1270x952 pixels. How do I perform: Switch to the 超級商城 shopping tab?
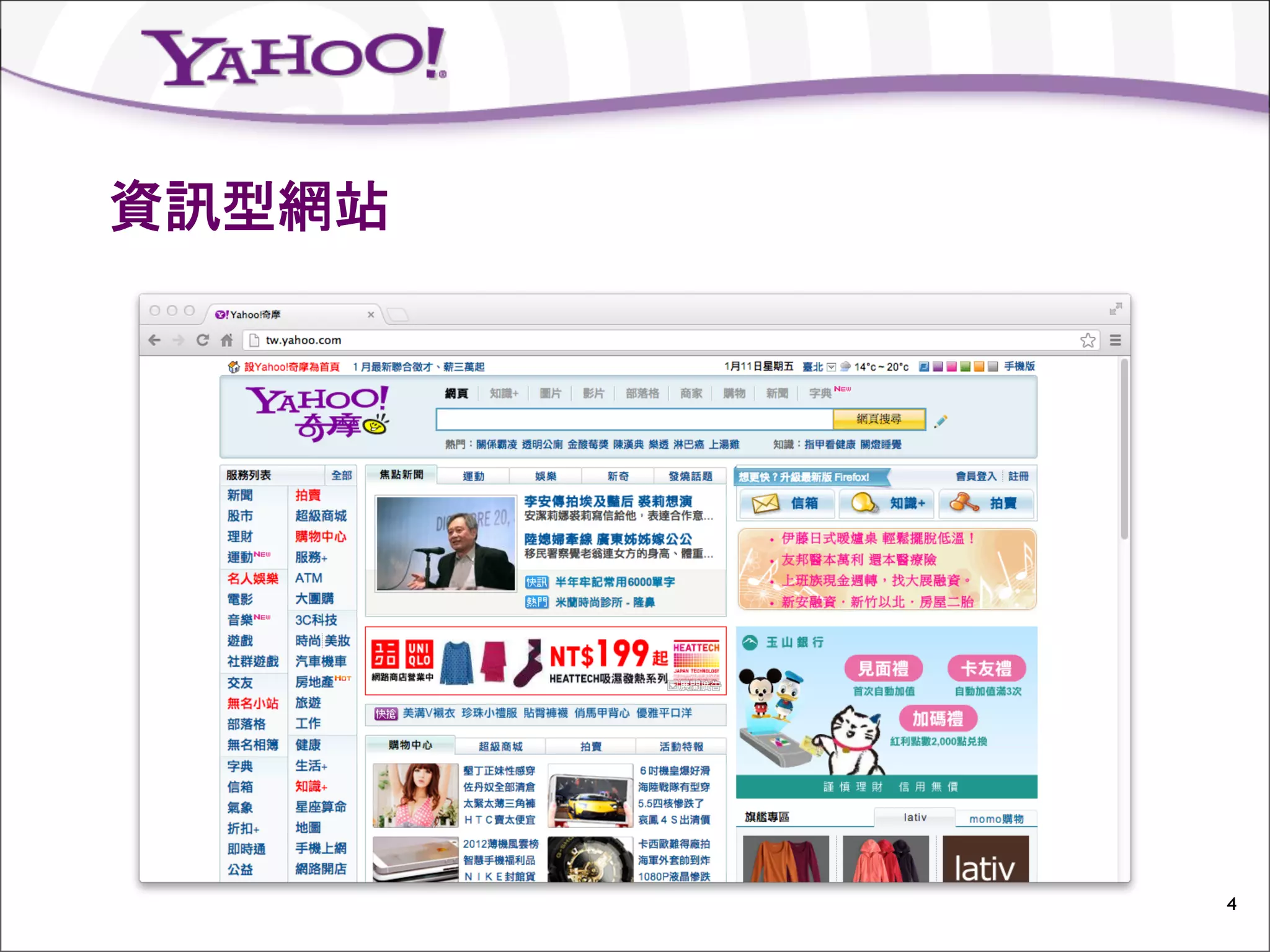(500, 746)
